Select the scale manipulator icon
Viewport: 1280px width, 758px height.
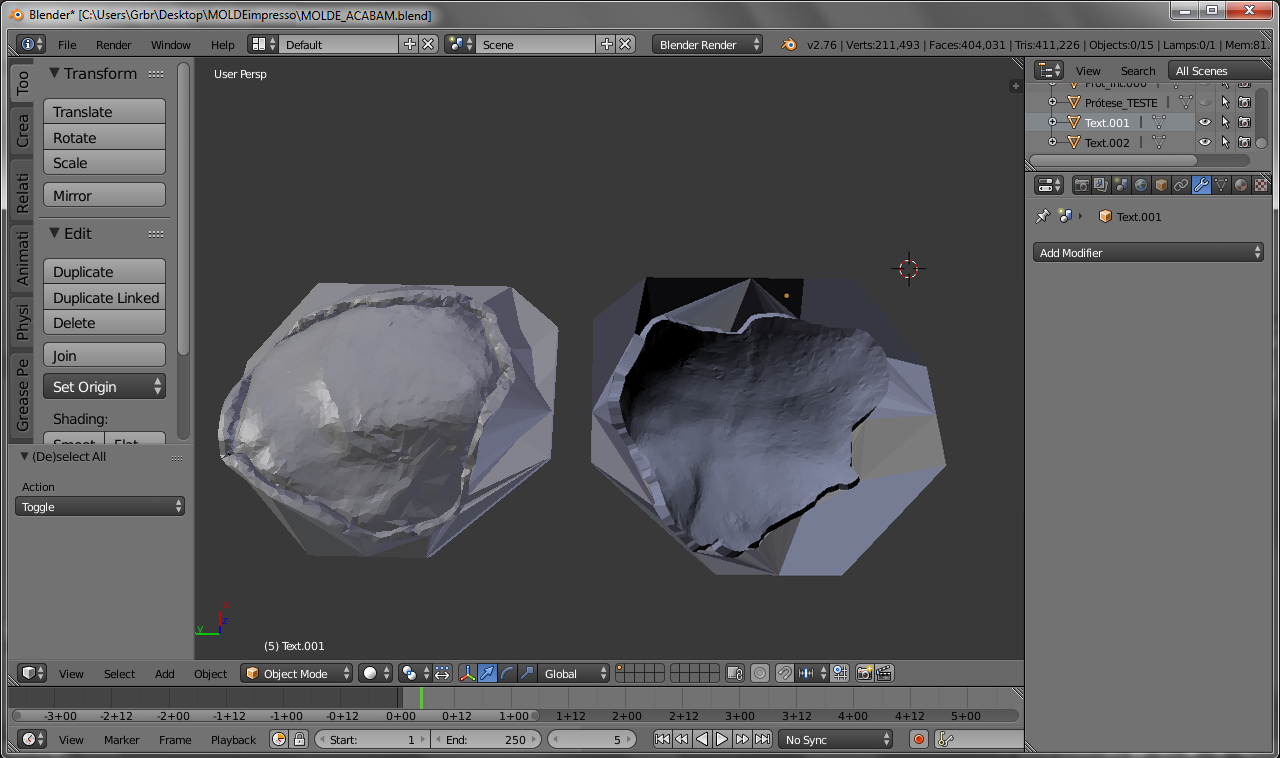(527, 673)
